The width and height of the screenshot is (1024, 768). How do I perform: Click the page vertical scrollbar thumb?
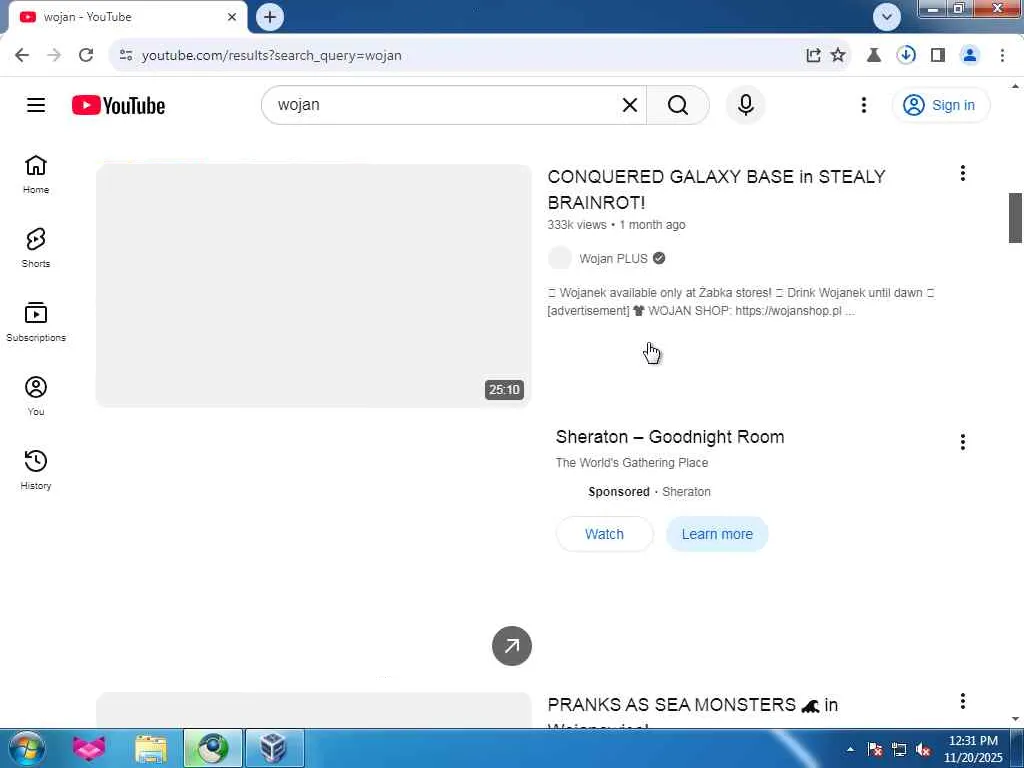1015,218
